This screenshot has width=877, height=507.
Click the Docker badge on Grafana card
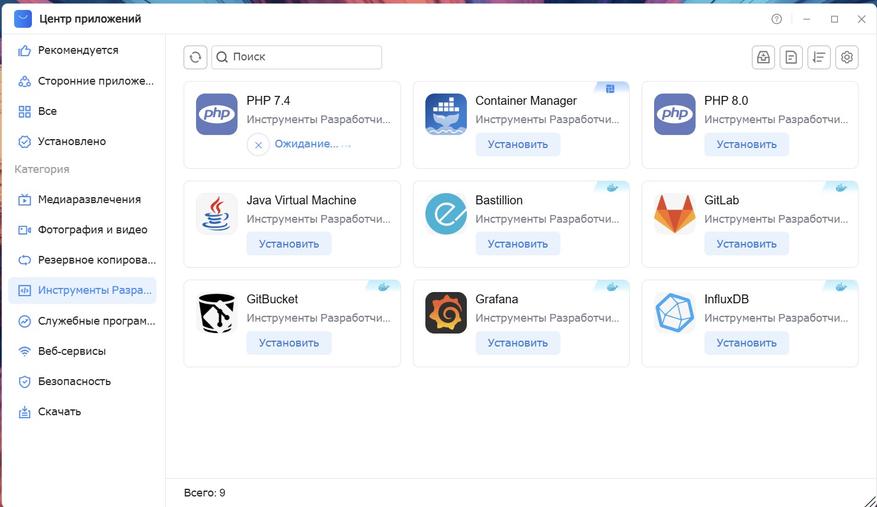pos(612,287)
